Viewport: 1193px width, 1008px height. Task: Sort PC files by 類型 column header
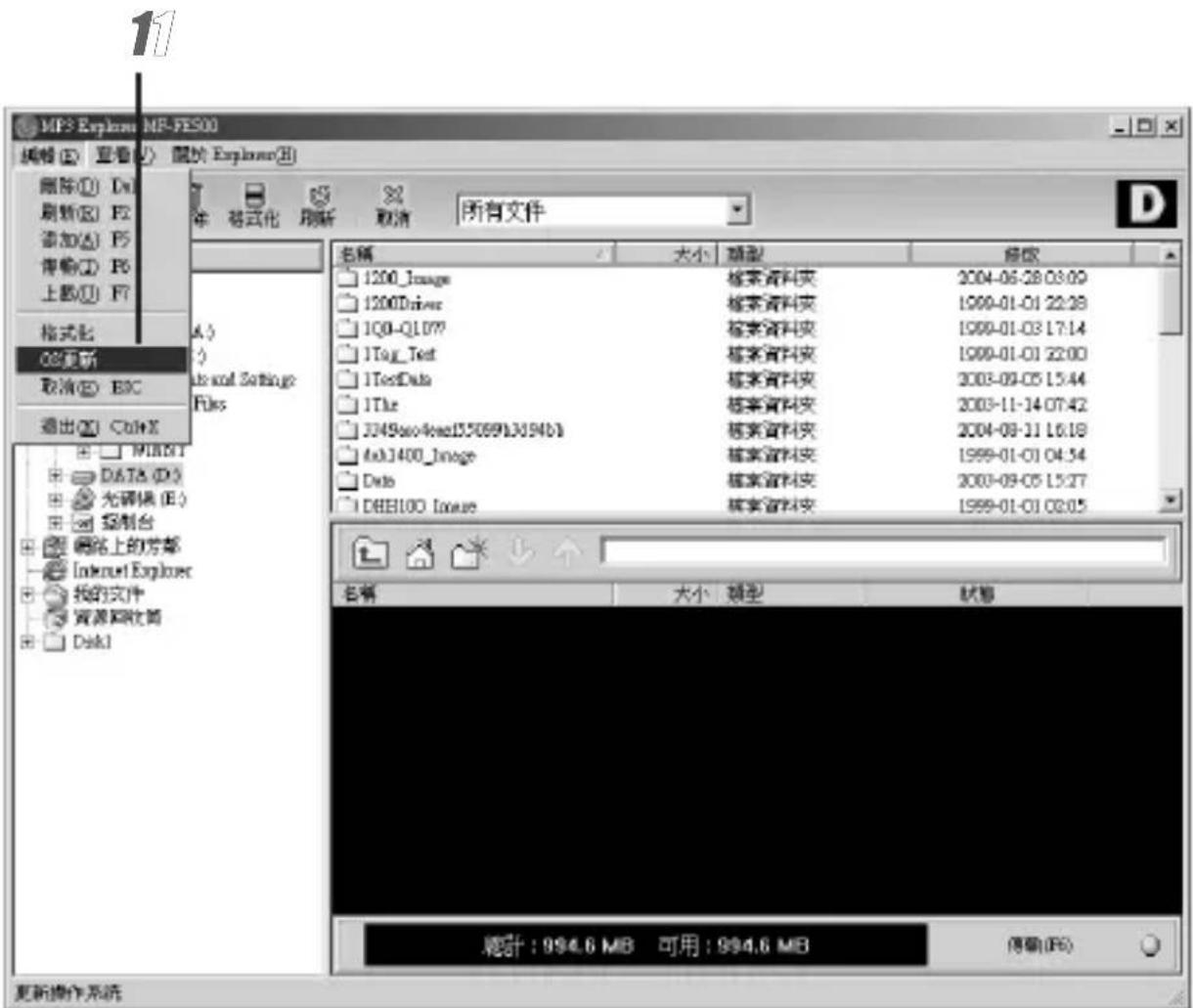[814, 254]
